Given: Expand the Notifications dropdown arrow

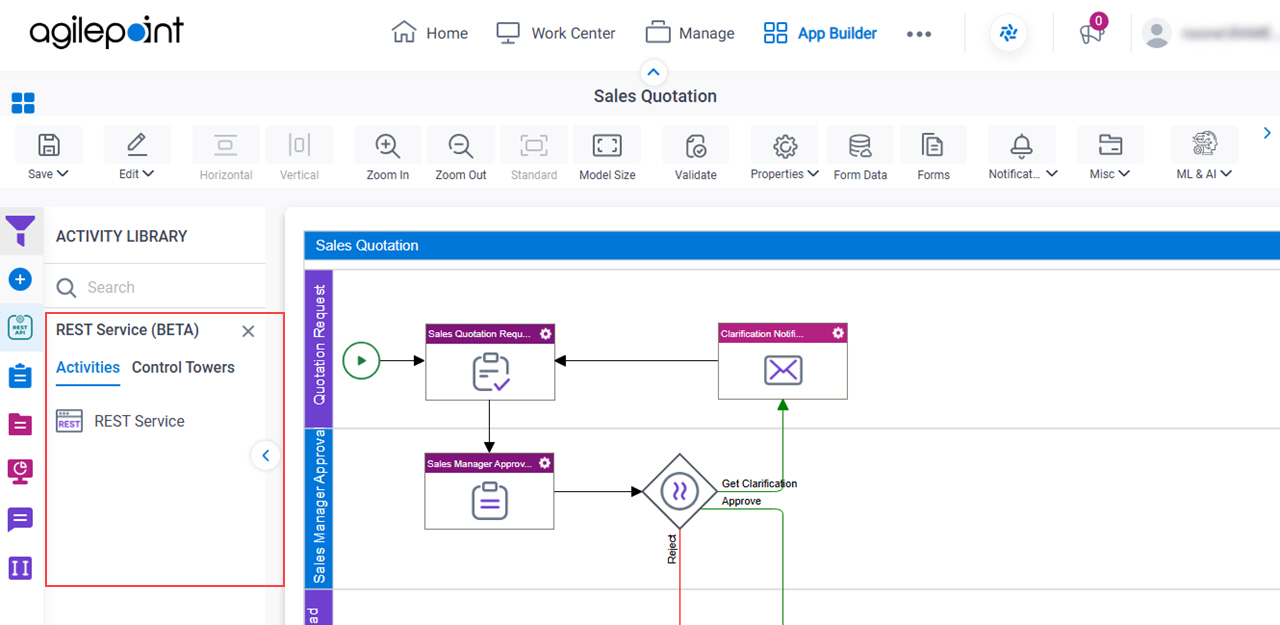Looking at the screenshot, I should pos(1051,174).
